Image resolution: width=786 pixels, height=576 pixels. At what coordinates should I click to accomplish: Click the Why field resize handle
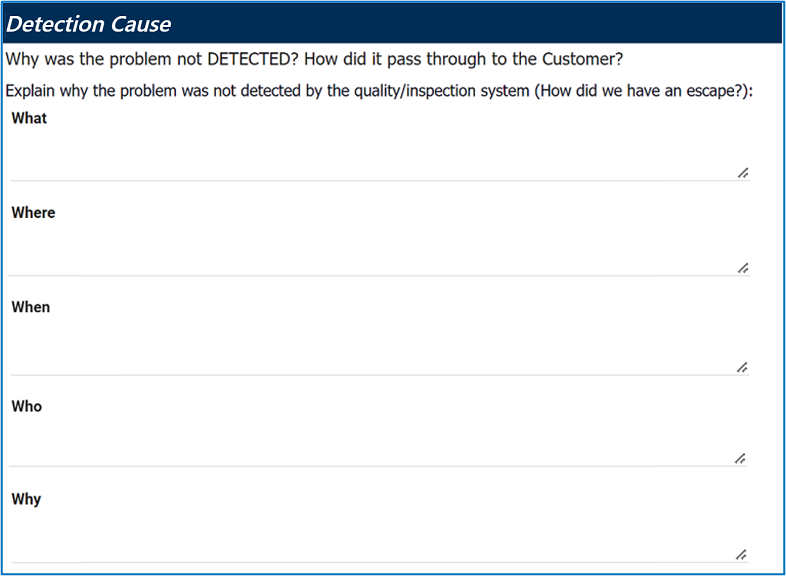point(740,554)
